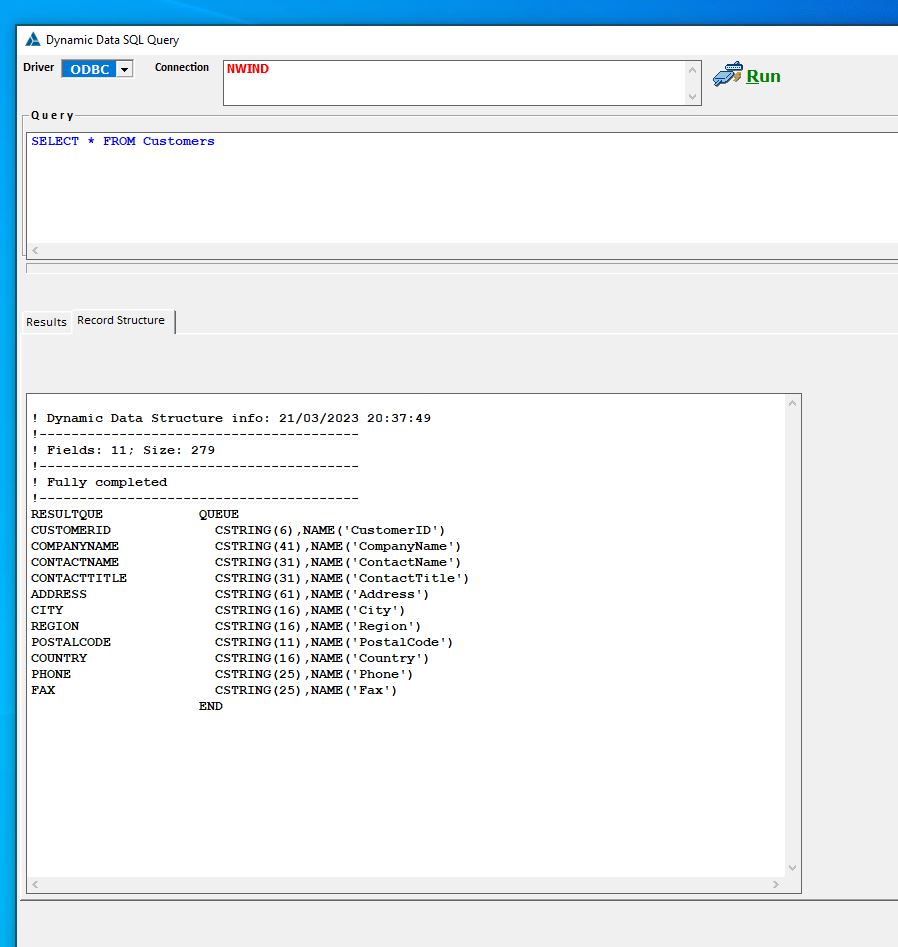Click left scroll arrow under the Query editor

point(35,250)
